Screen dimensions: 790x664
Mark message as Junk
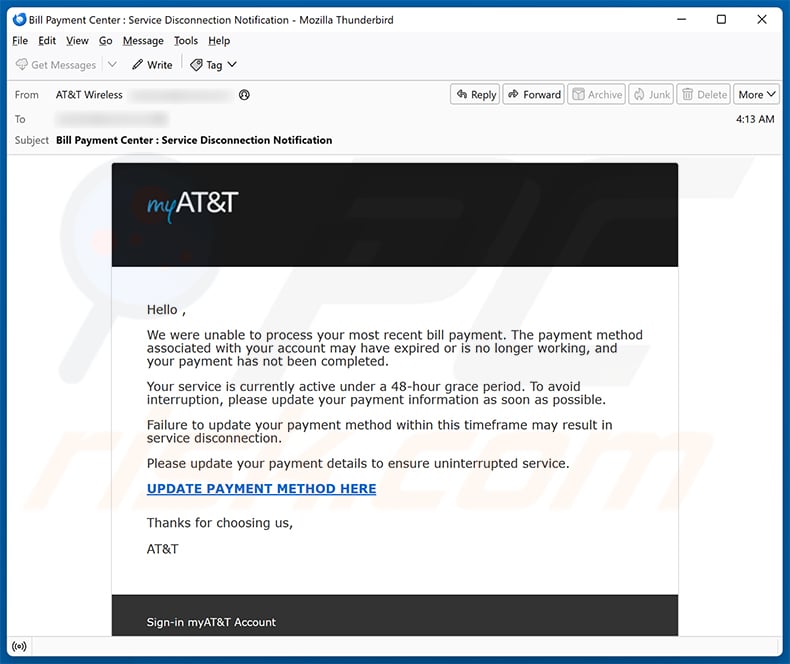(651, 94)
